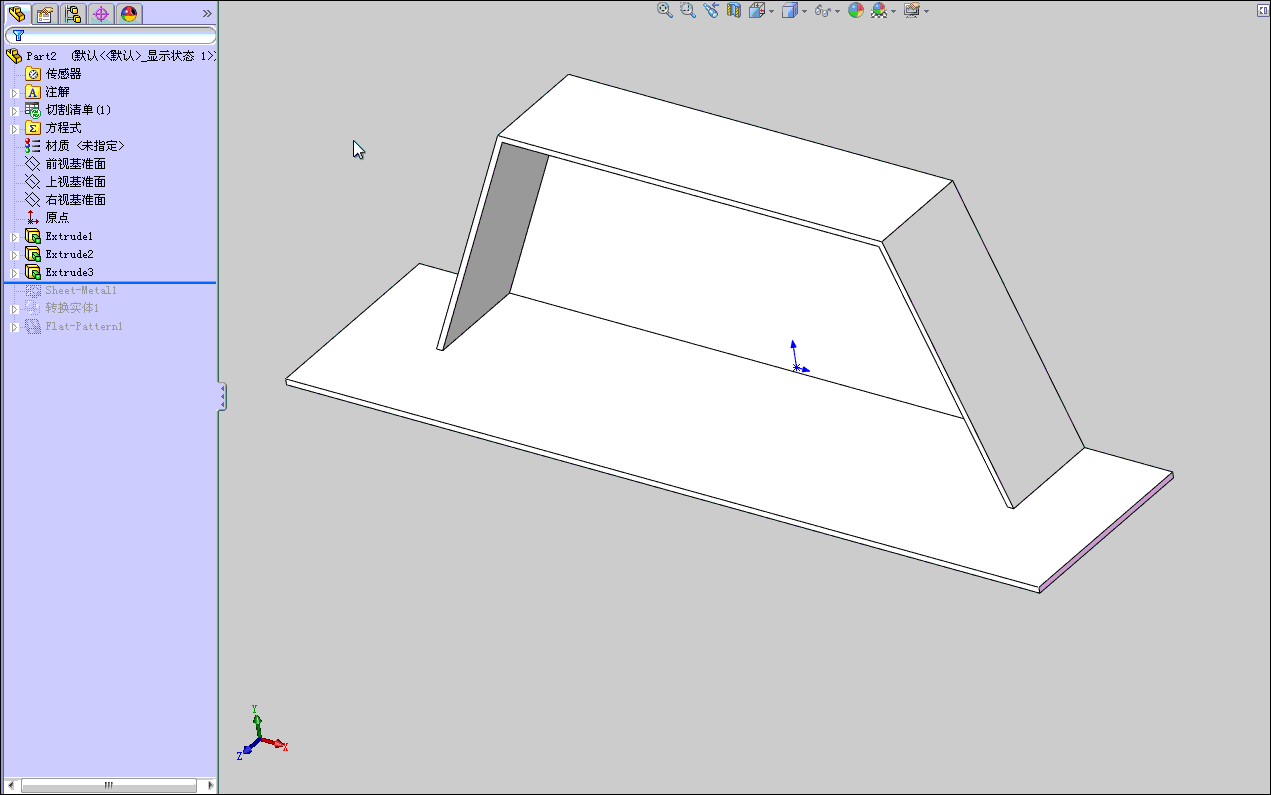
Task: Click the feature tree panel collapse handle
Action: point(223,396)
